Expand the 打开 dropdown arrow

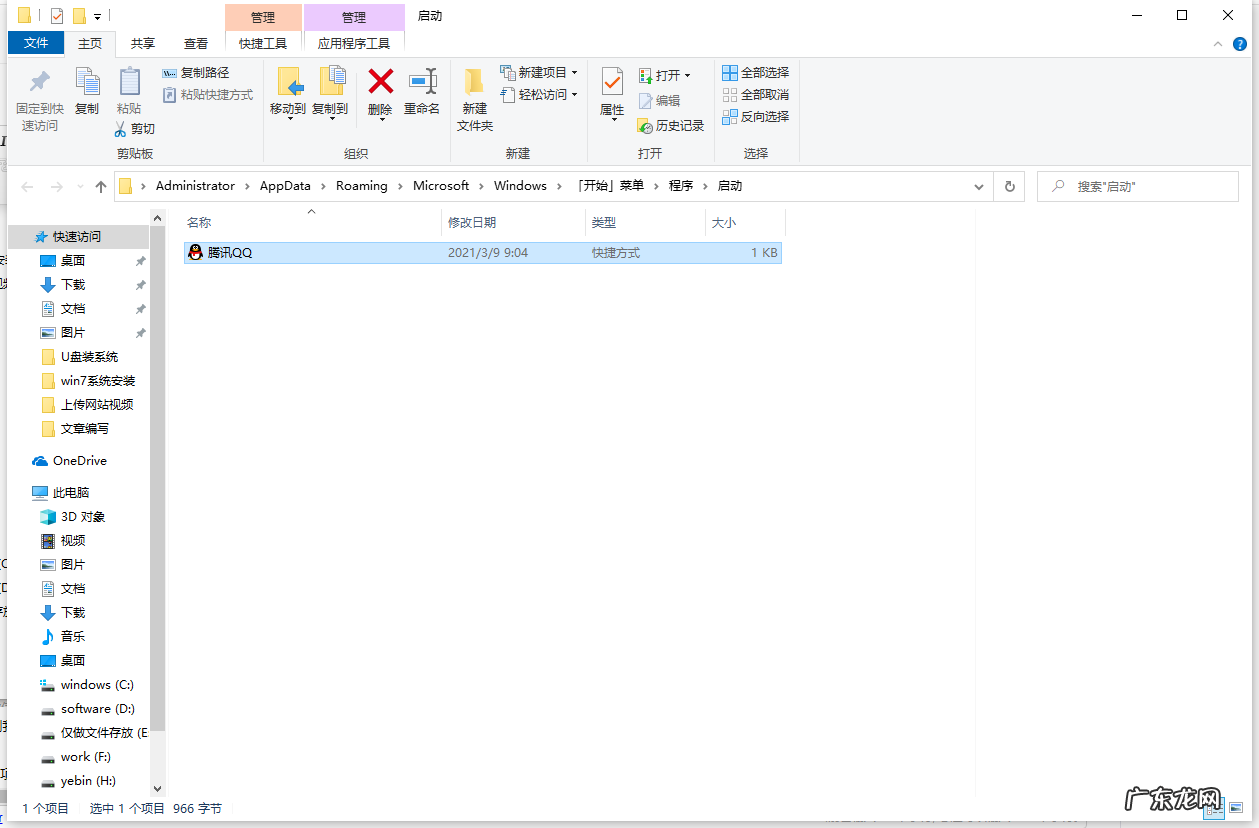pos(686,74)
